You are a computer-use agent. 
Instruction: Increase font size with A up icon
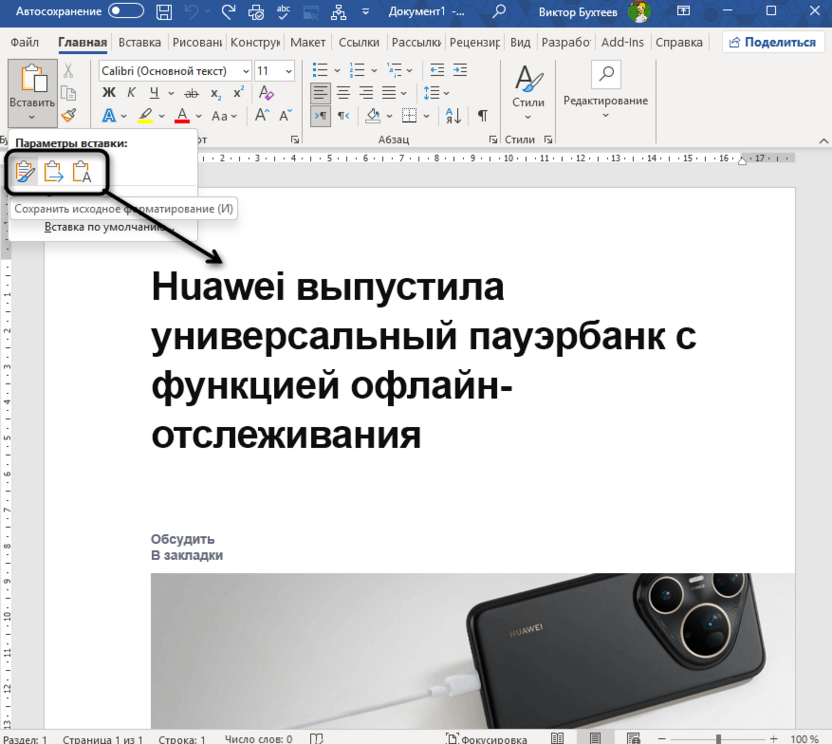(x=262, y=116)
